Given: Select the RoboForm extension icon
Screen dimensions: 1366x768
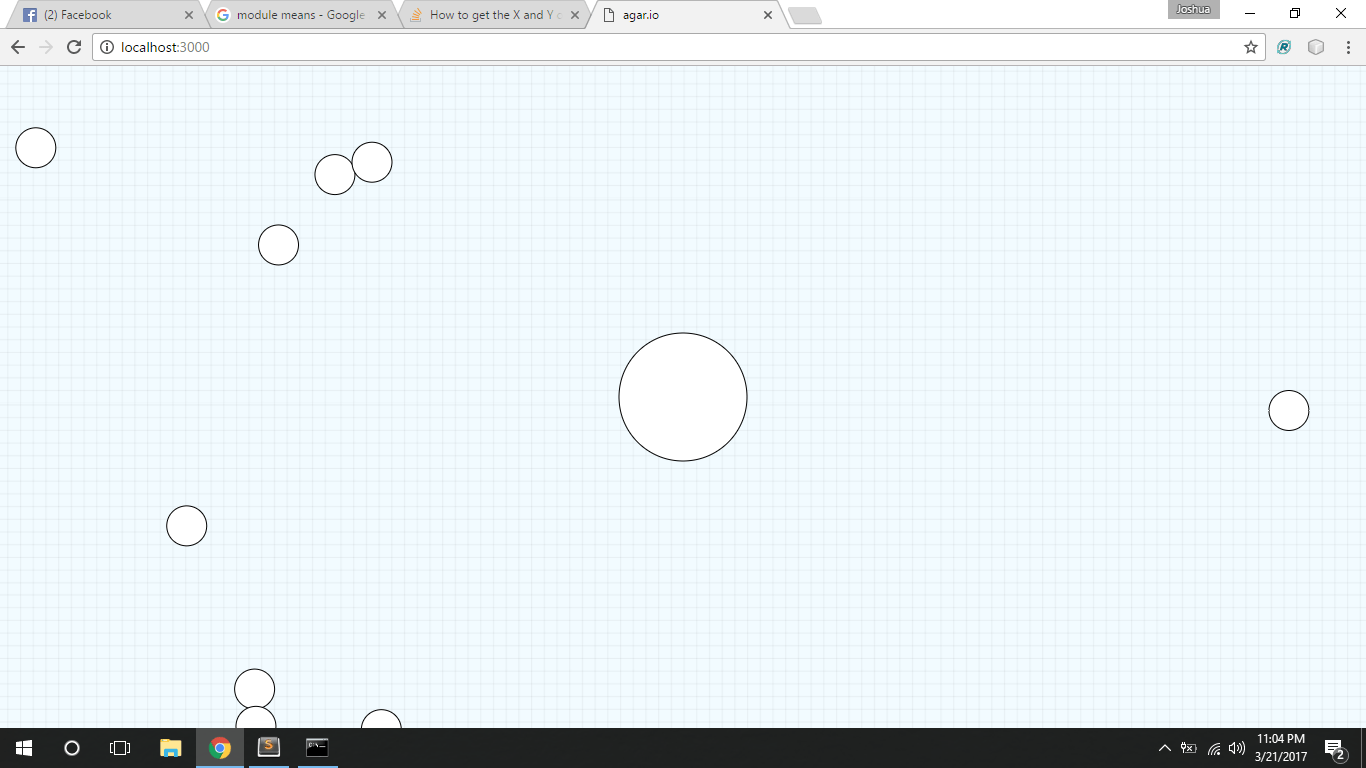Looking at the screenshot, I should (x=1283, y=47).
